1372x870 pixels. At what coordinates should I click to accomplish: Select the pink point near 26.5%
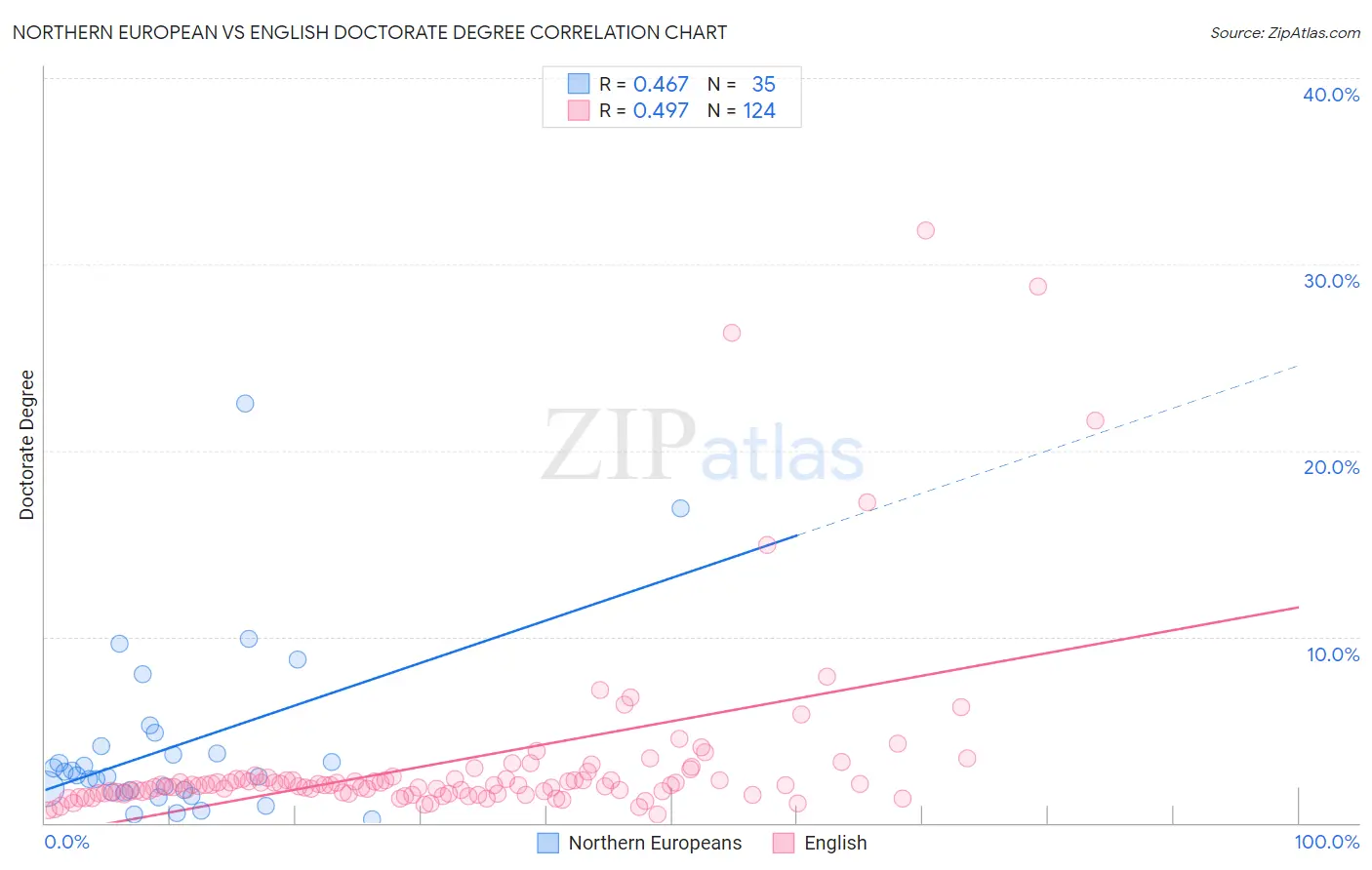(732, 333)
